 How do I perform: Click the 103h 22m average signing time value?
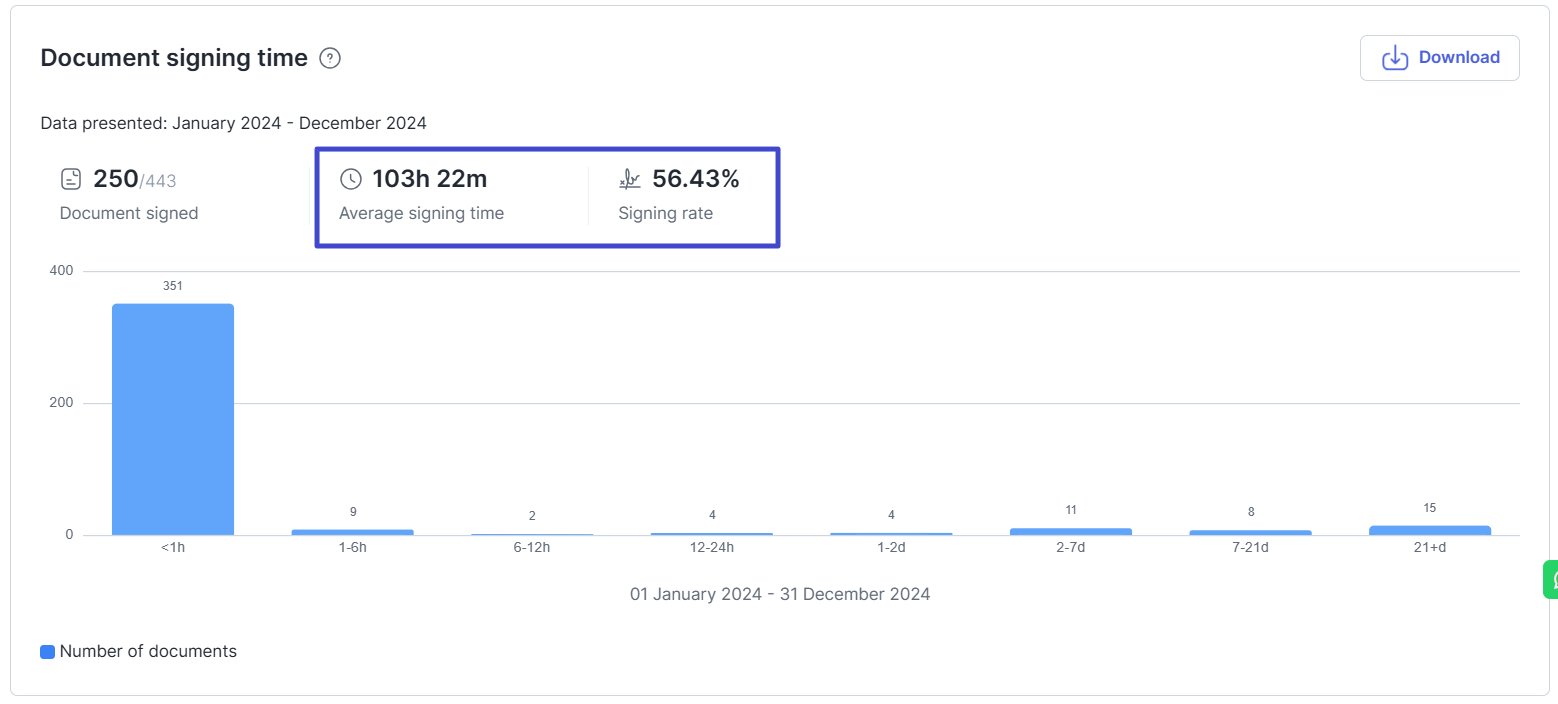click(429, 180)
